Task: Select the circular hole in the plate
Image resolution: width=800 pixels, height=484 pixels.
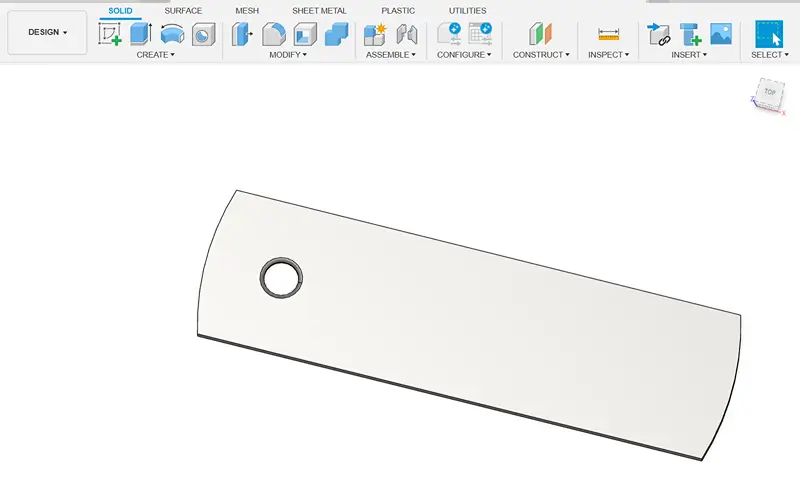Action: pos(281,277)
